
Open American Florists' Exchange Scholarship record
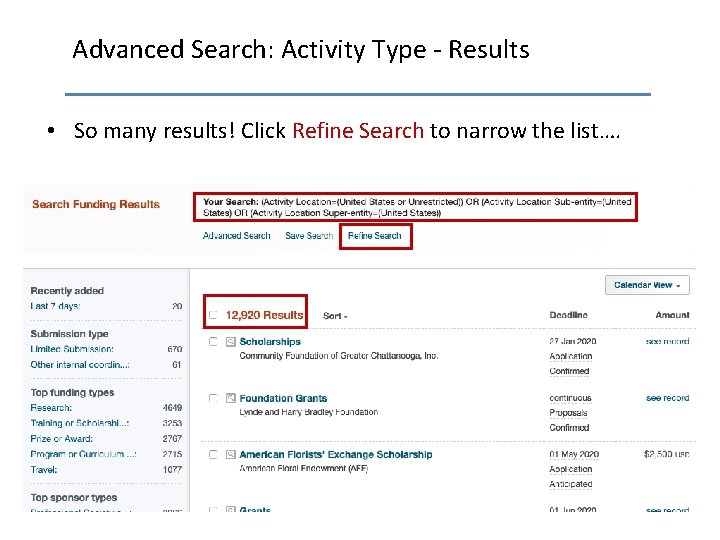coord(336,455)
